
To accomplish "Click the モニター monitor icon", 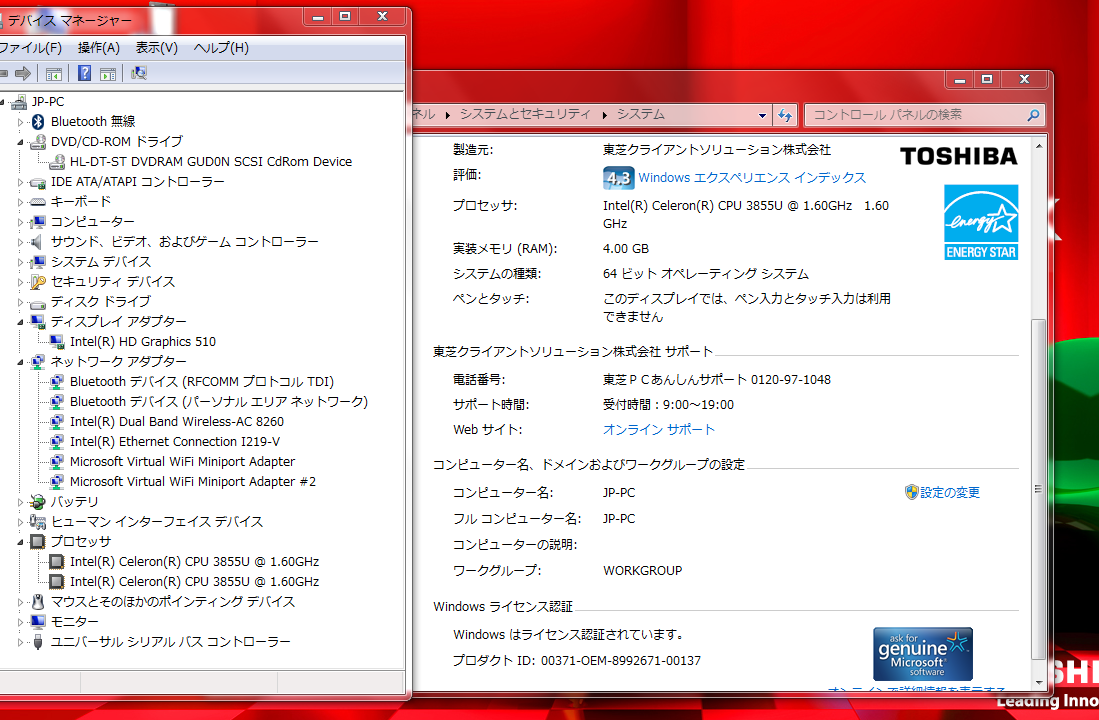I will tap(38, 622).
